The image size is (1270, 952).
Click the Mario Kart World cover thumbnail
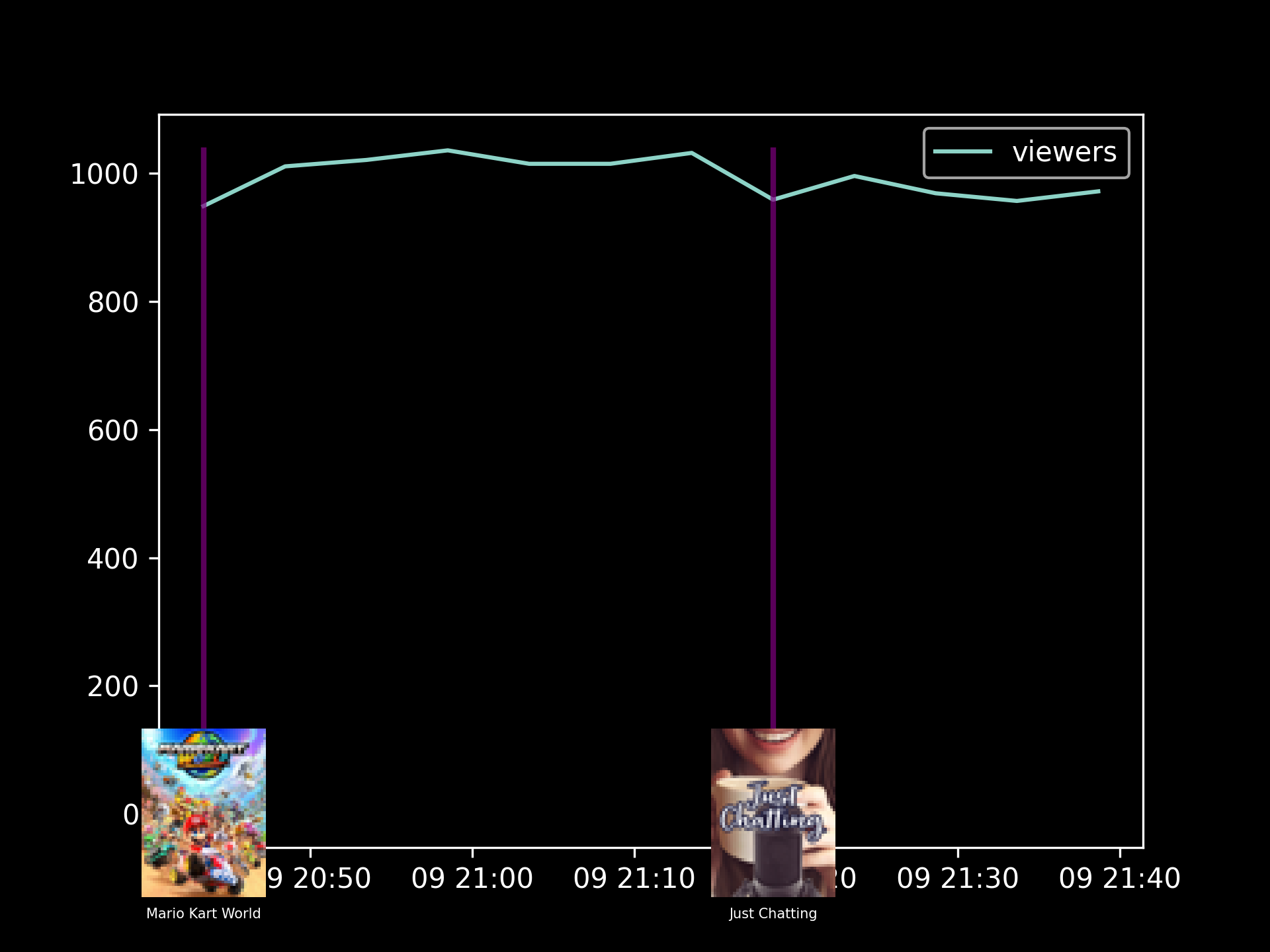coord(204,813)
